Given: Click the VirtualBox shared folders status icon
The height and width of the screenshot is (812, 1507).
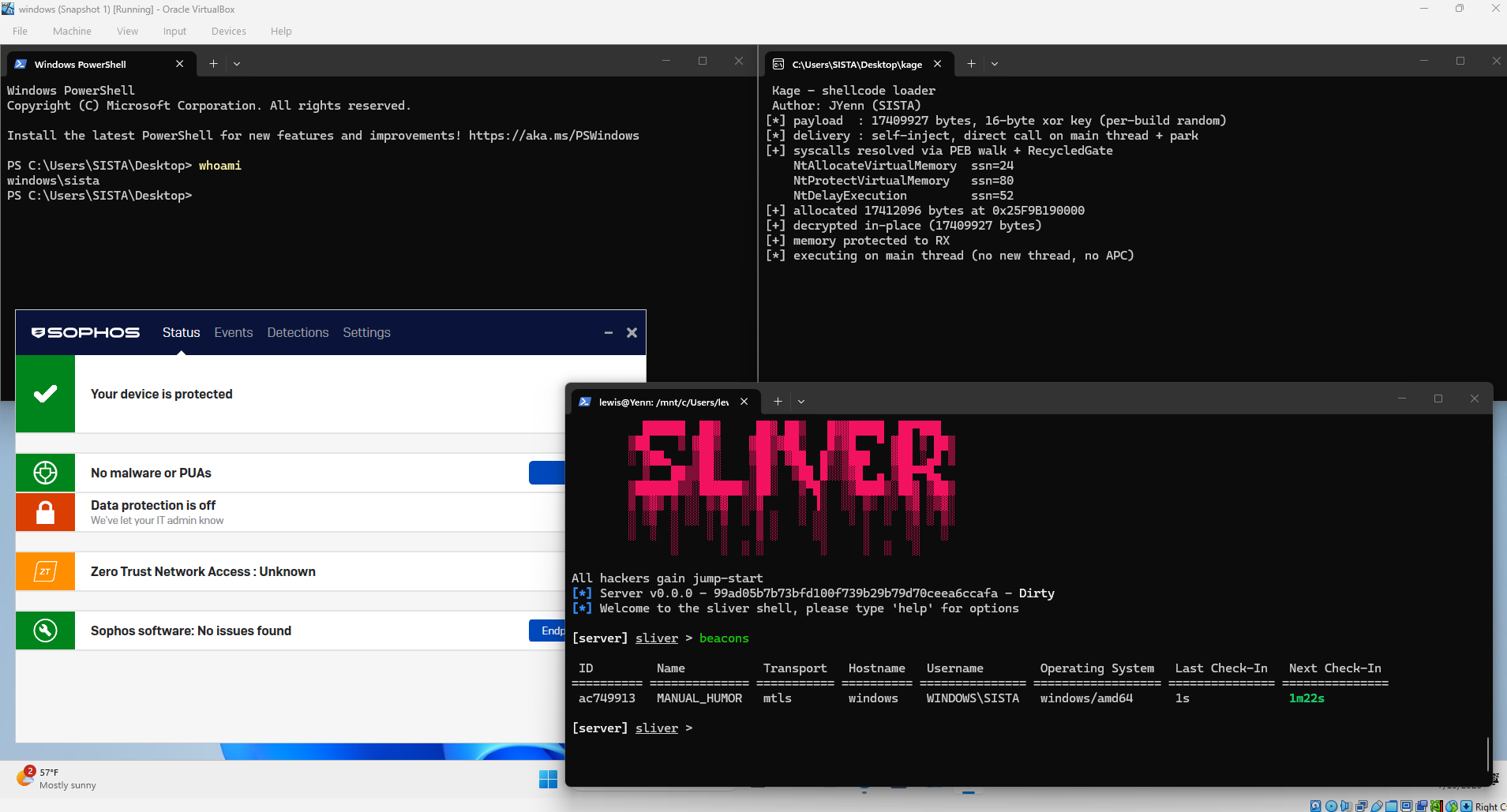Looking at the screenshot, I should (x=1391, y=806).
